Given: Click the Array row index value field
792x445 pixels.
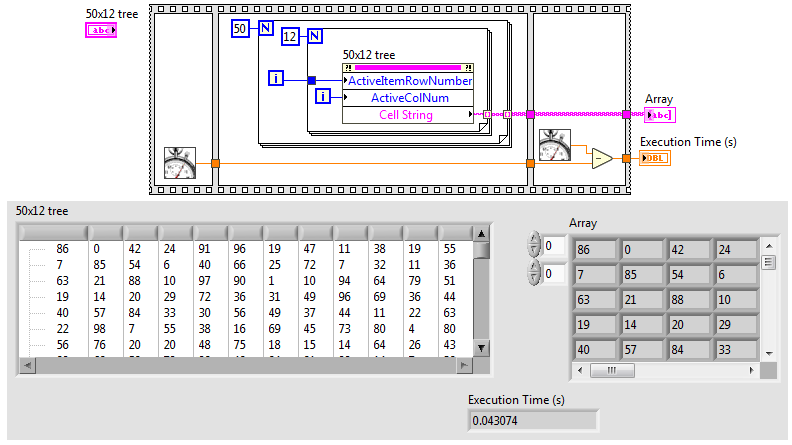Looking at the screenshot, I should pyautogui.click(x=553, y=246).
